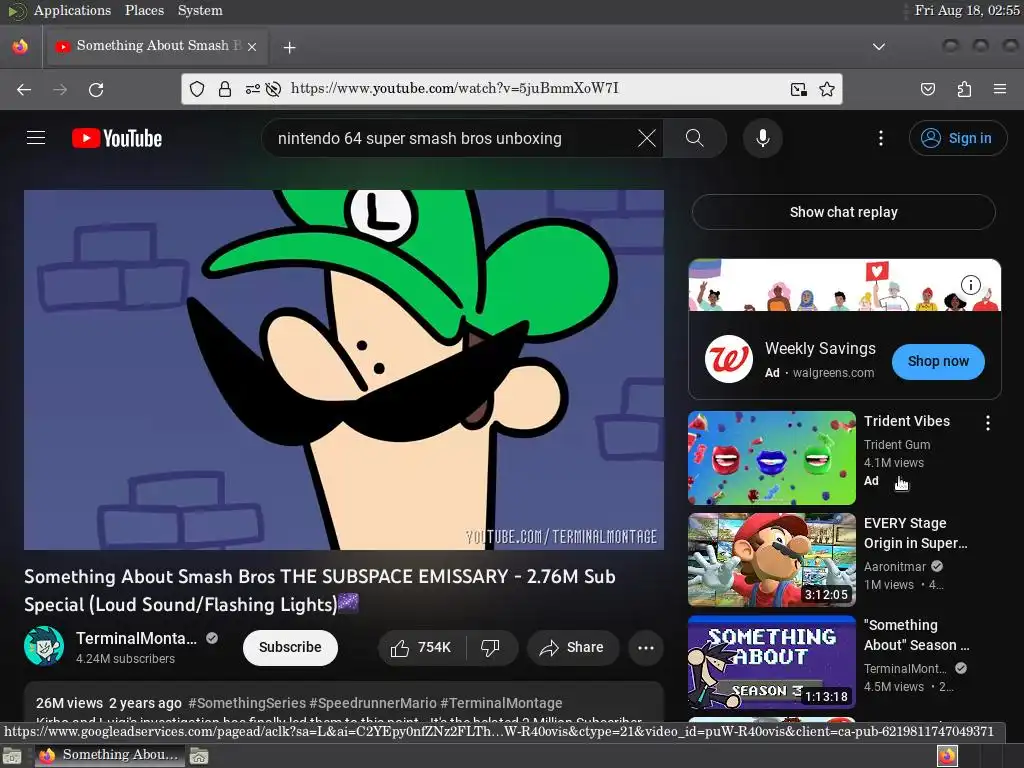Start voice search with the microphone
This screenshot has width=1024, height=768.
click(x=763, y=138)
